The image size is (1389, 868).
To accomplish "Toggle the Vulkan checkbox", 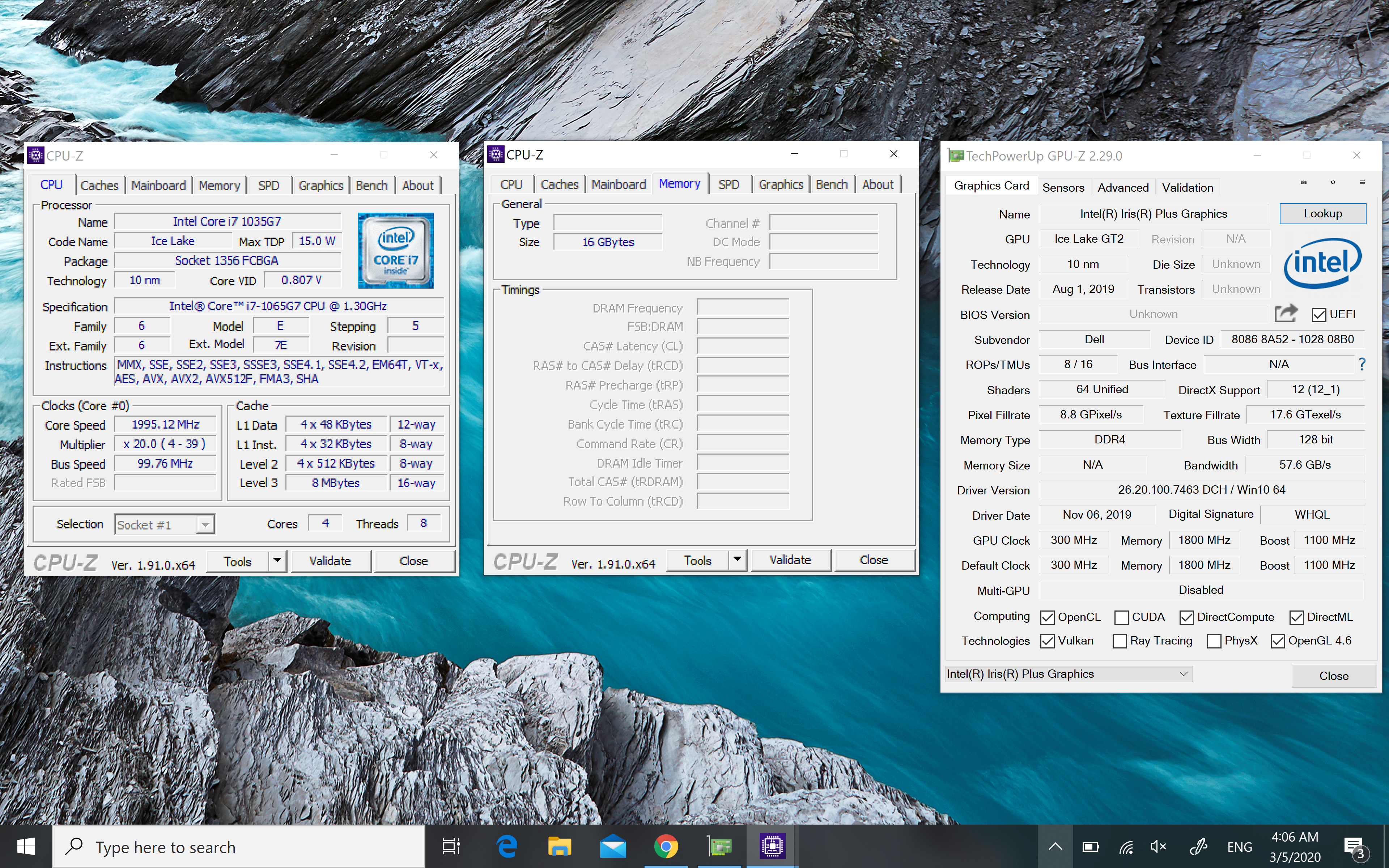I will point(1047,641).
